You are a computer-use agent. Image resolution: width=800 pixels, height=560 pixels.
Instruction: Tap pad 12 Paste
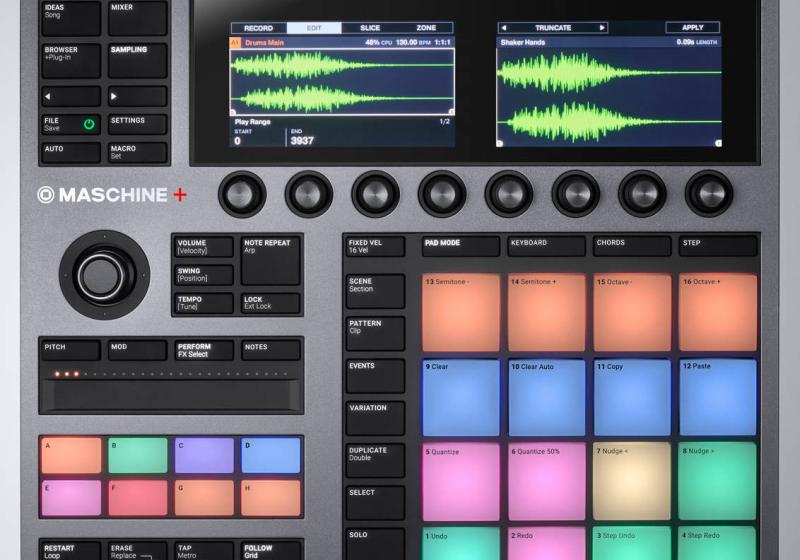718,397
